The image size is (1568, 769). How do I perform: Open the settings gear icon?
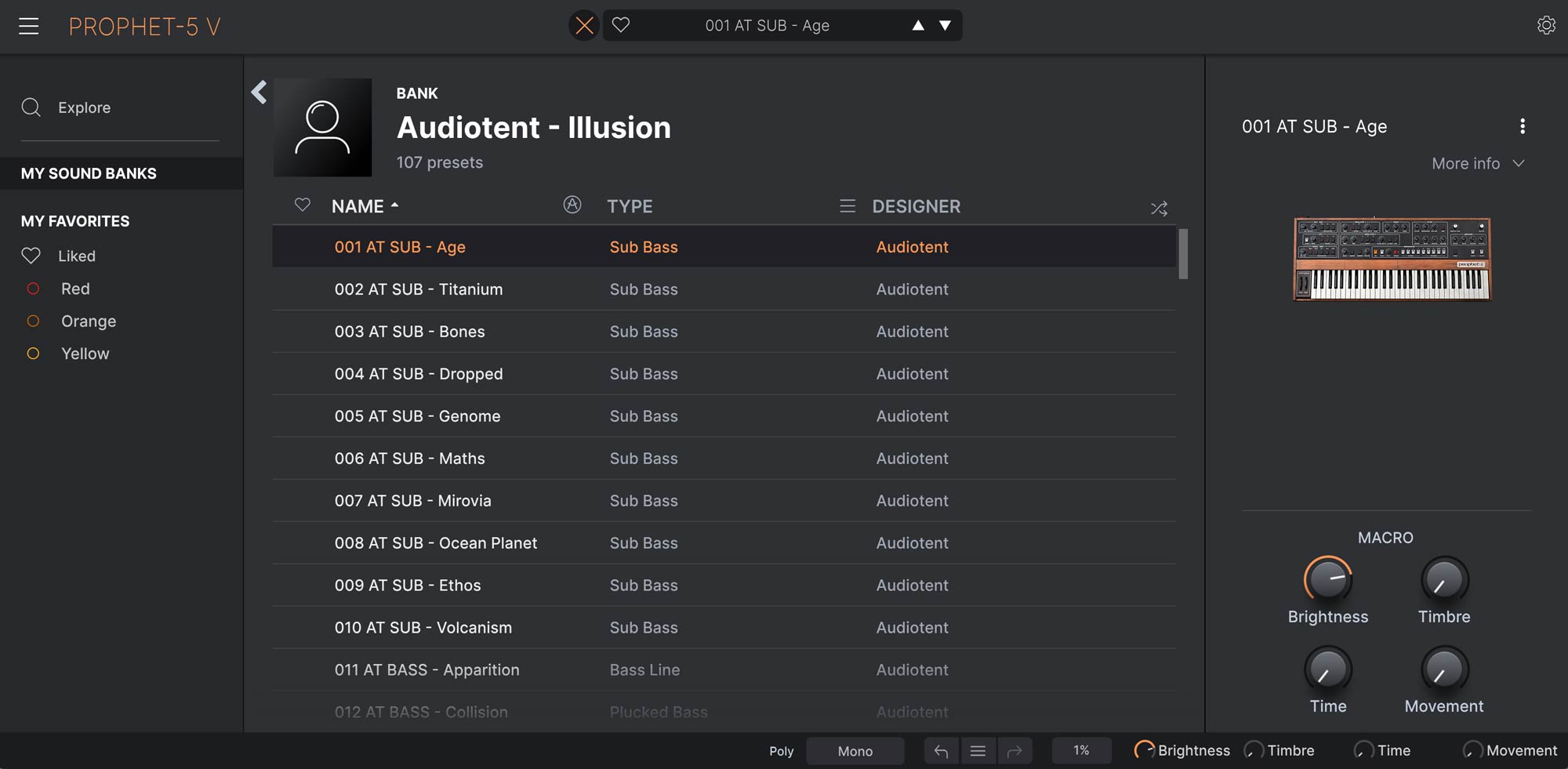coord(1546,26)
